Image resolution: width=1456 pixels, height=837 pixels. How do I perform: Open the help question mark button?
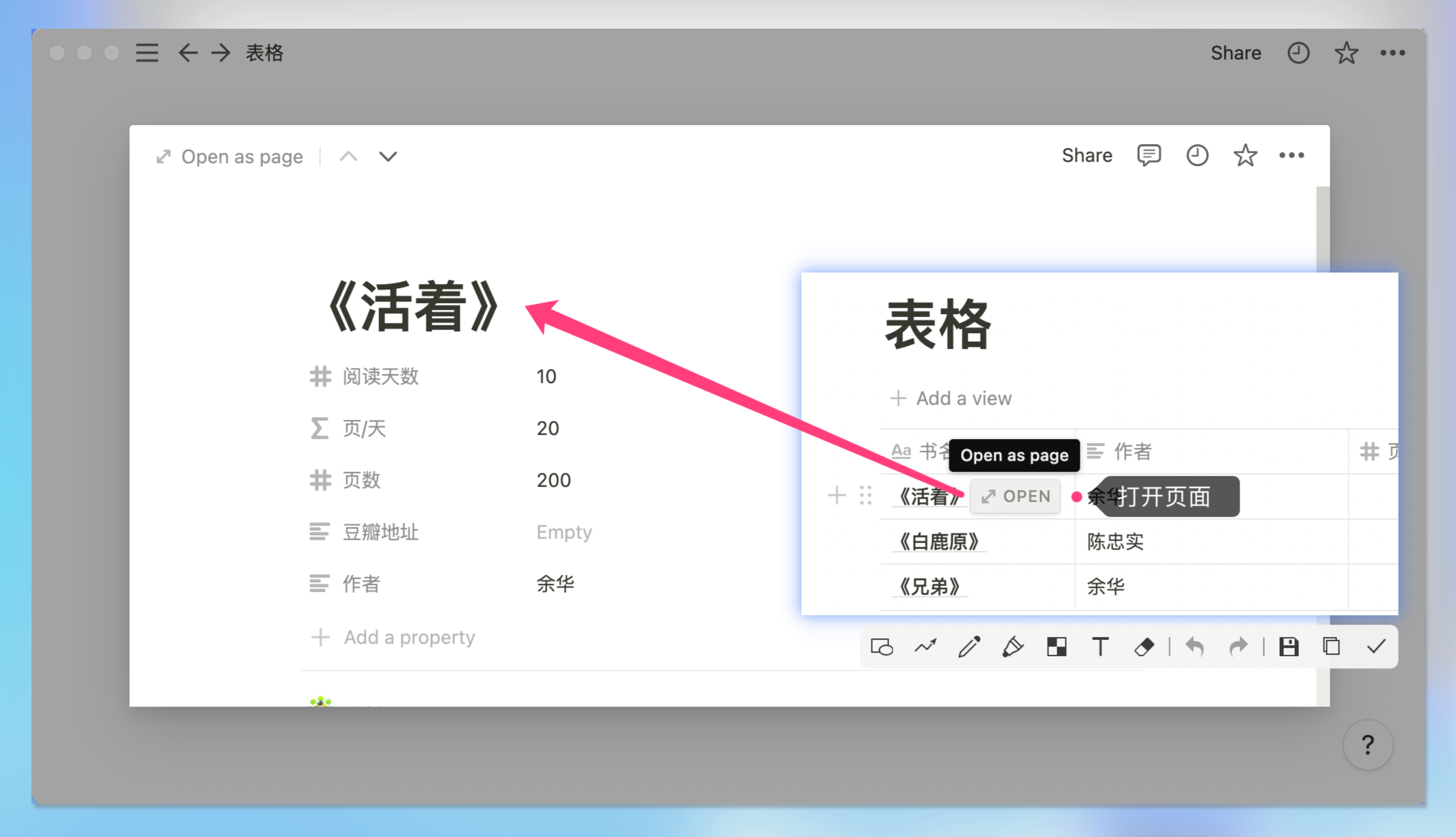(x=1368, y=745)
